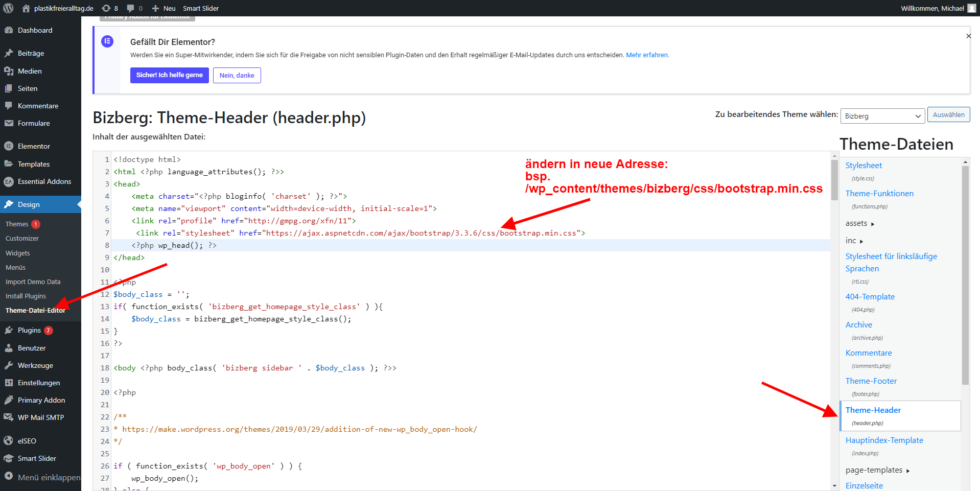Open Import Demo Data submenu item
The height and width of the screenshot is (491, 980).
click(x=32, y=282)
